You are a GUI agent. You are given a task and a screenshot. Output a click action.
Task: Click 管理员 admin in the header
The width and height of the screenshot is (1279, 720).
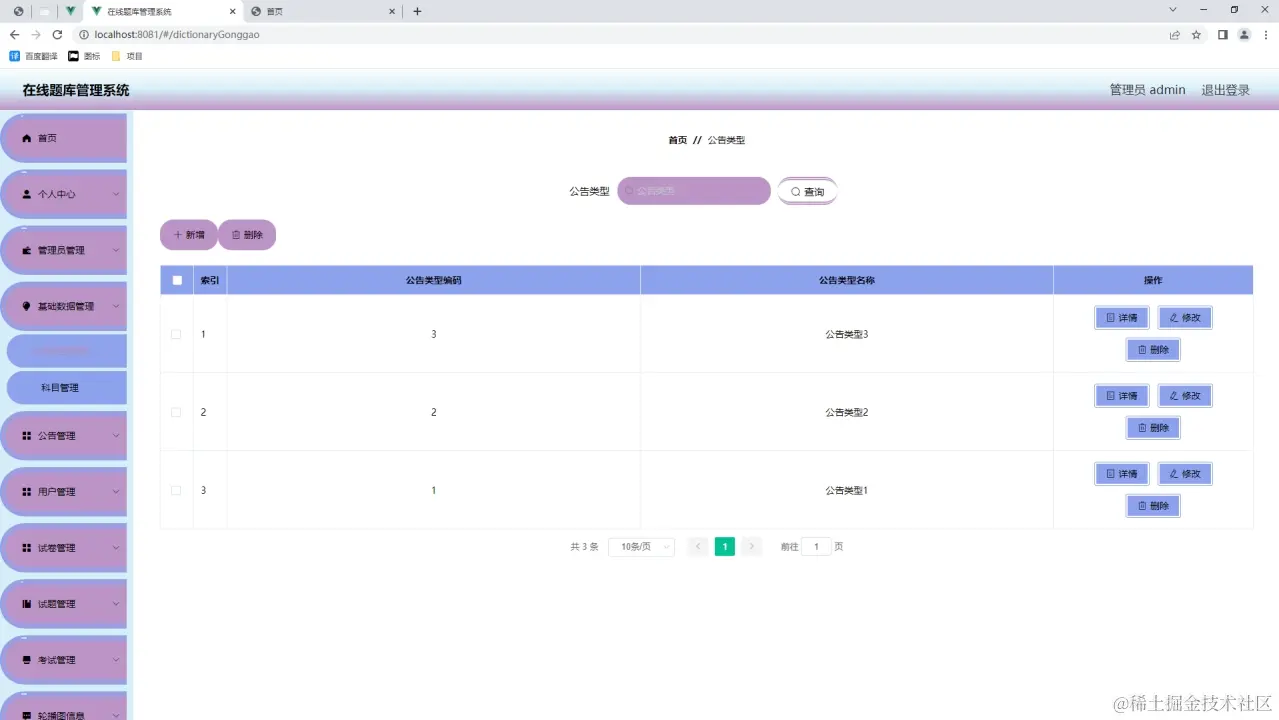point(1147,90)
